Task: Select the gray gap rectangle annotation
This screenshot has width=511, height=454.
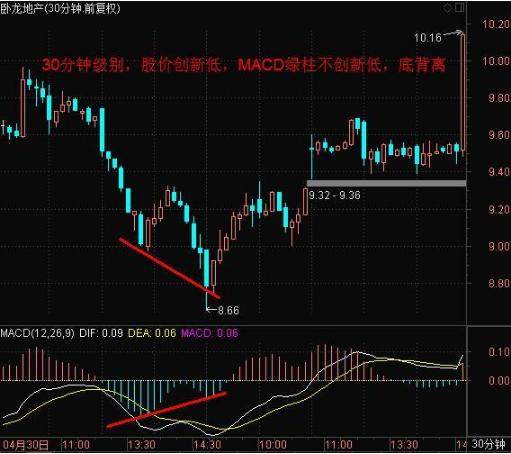Action: coord(386,183)
